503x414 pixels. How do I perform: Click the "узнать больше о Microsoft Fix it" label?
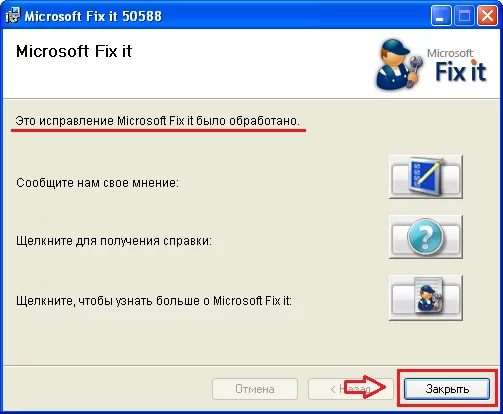(154, 301)
